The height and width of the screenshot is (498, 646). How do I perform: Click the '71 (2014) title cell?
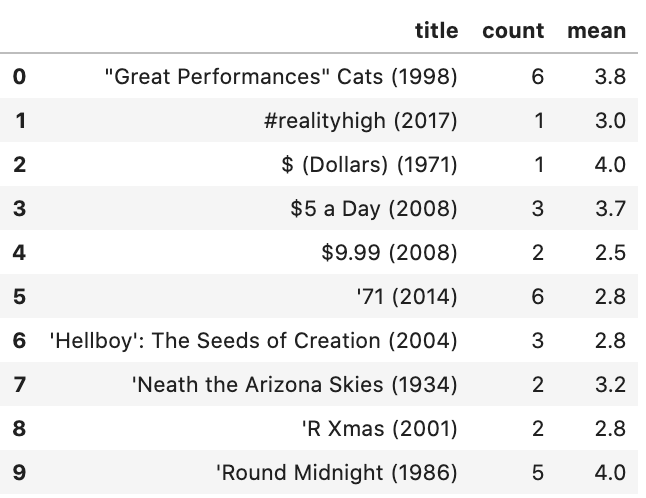407,297
